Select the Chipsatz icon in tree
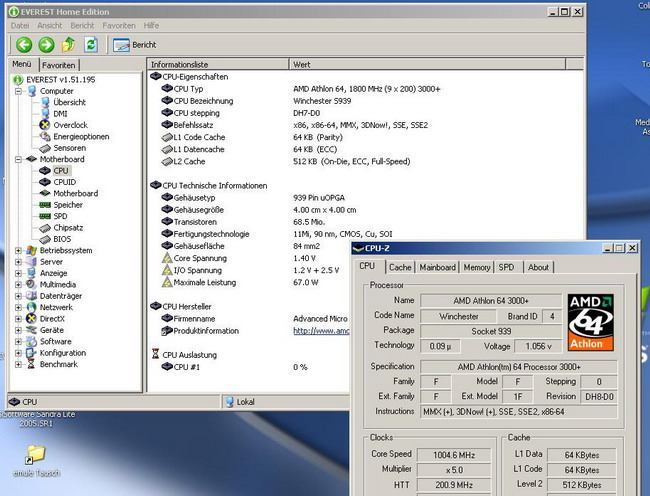Image resolution: width=650 pixels, height=496 pixels. coord(45,228)
